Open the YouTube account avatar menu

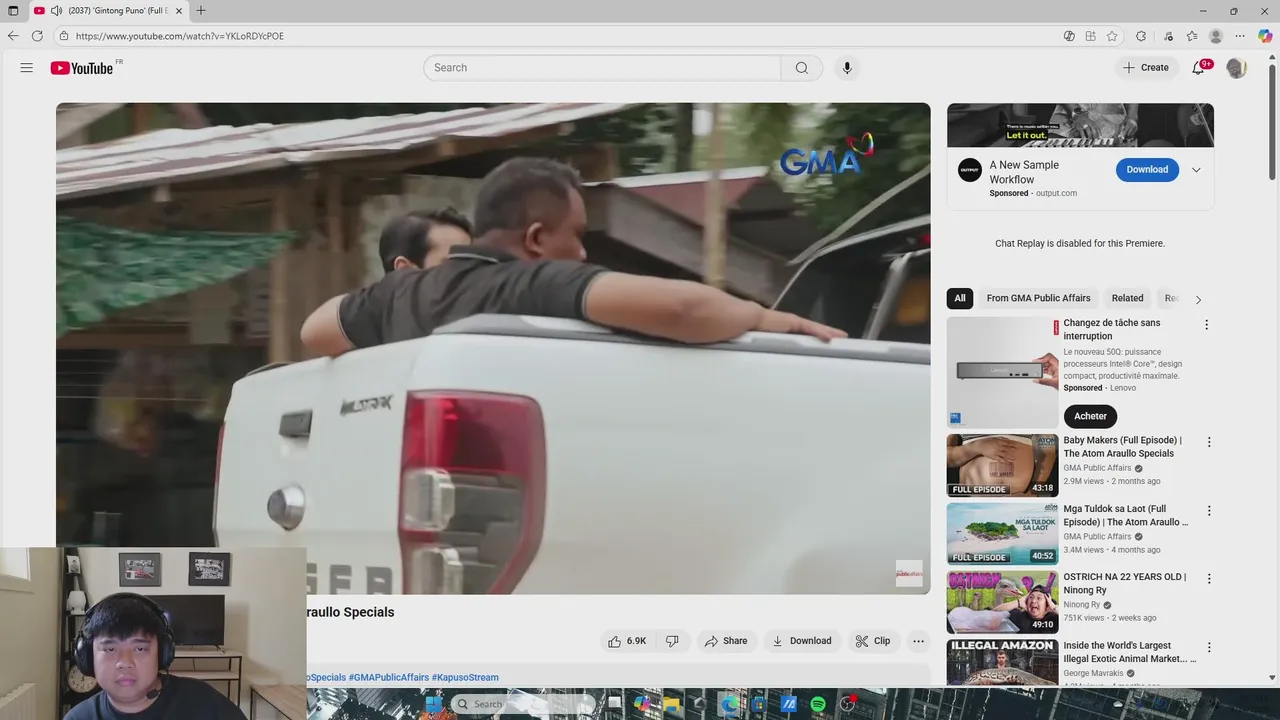click(1237, 68)
